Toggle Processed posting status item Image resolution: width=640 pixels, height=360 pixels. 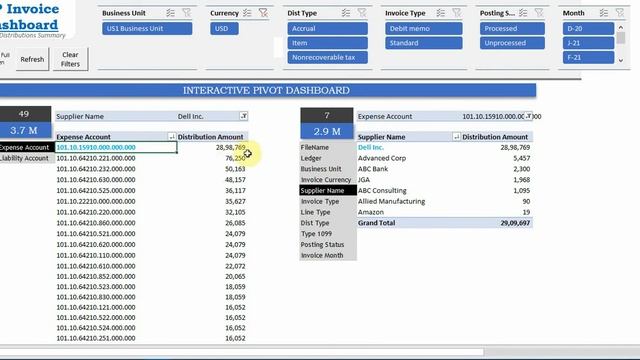[512, 29]
